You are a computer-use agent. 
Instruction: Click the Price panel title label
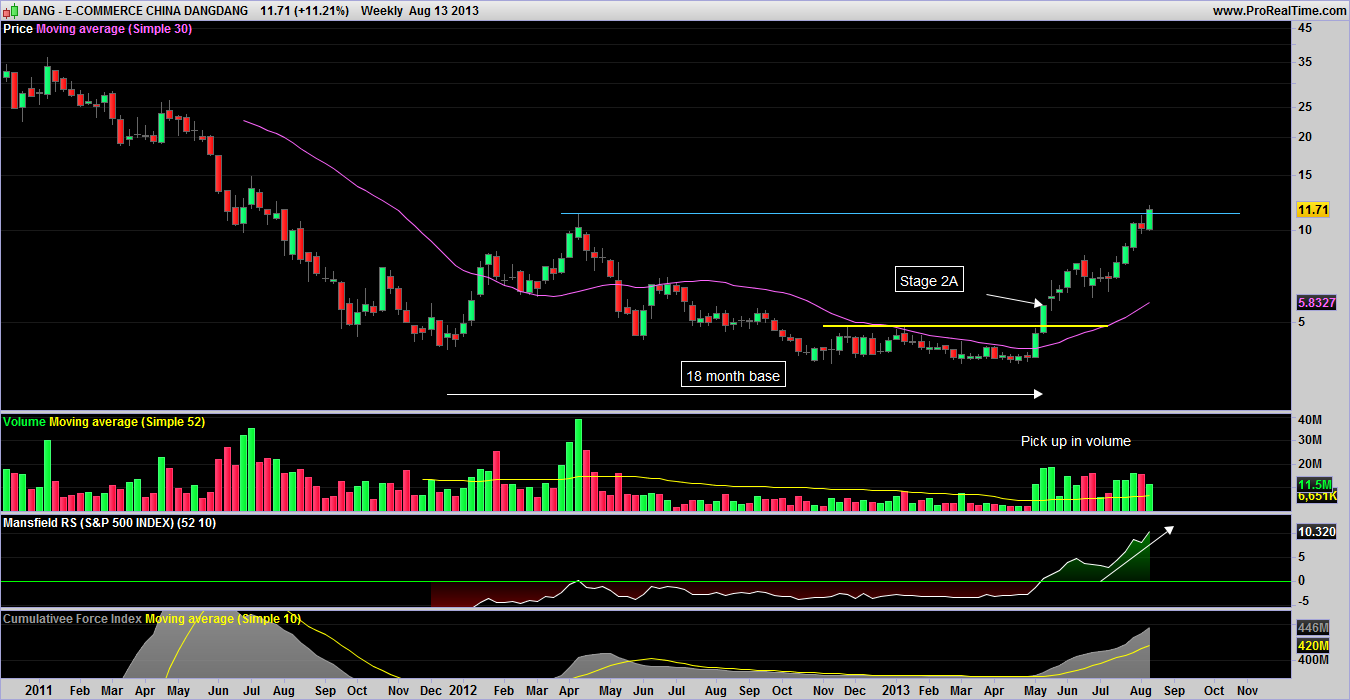click(17, 29)
